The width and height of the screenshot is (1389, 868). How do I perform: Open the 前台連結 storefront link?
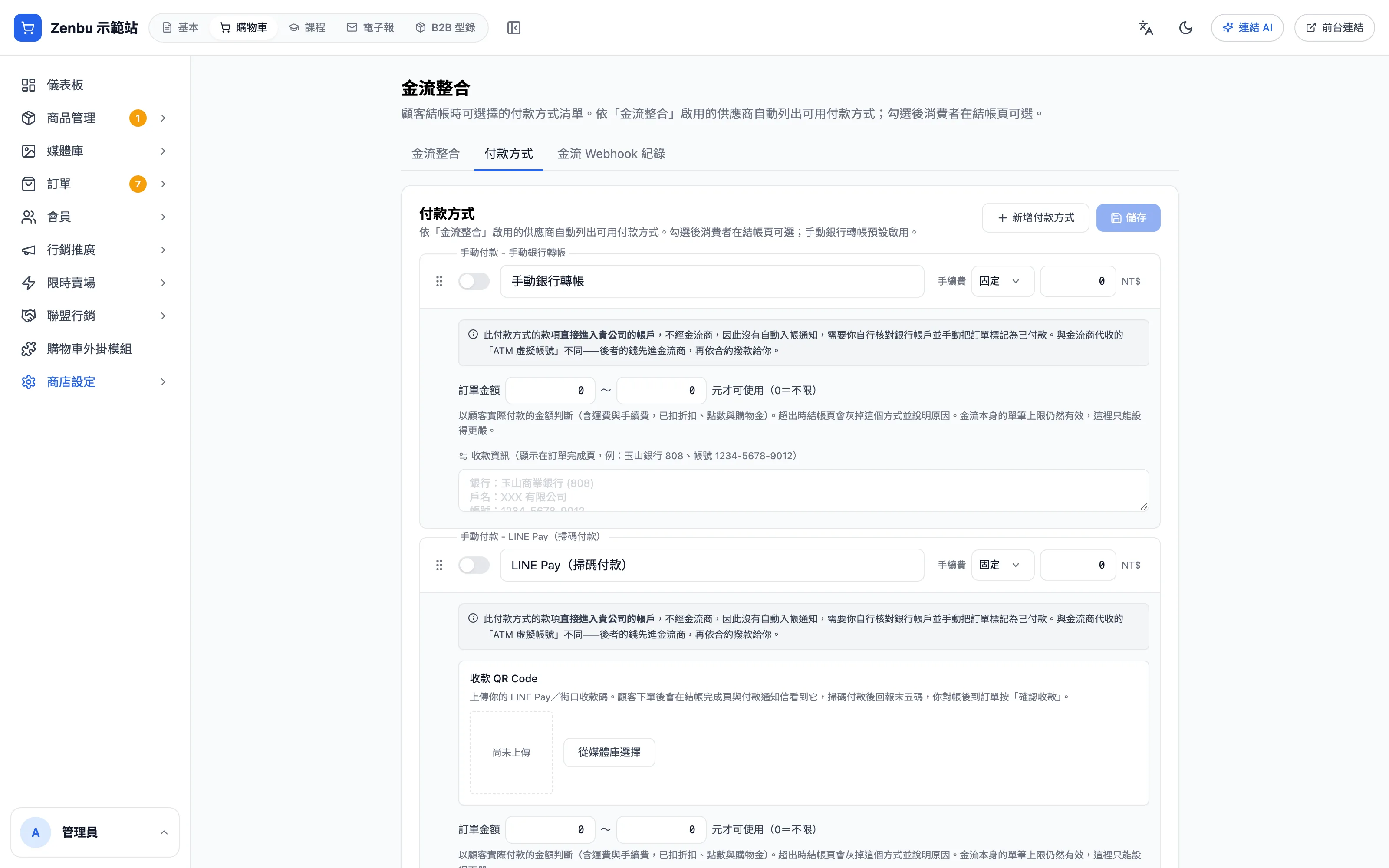point(1334,27)
